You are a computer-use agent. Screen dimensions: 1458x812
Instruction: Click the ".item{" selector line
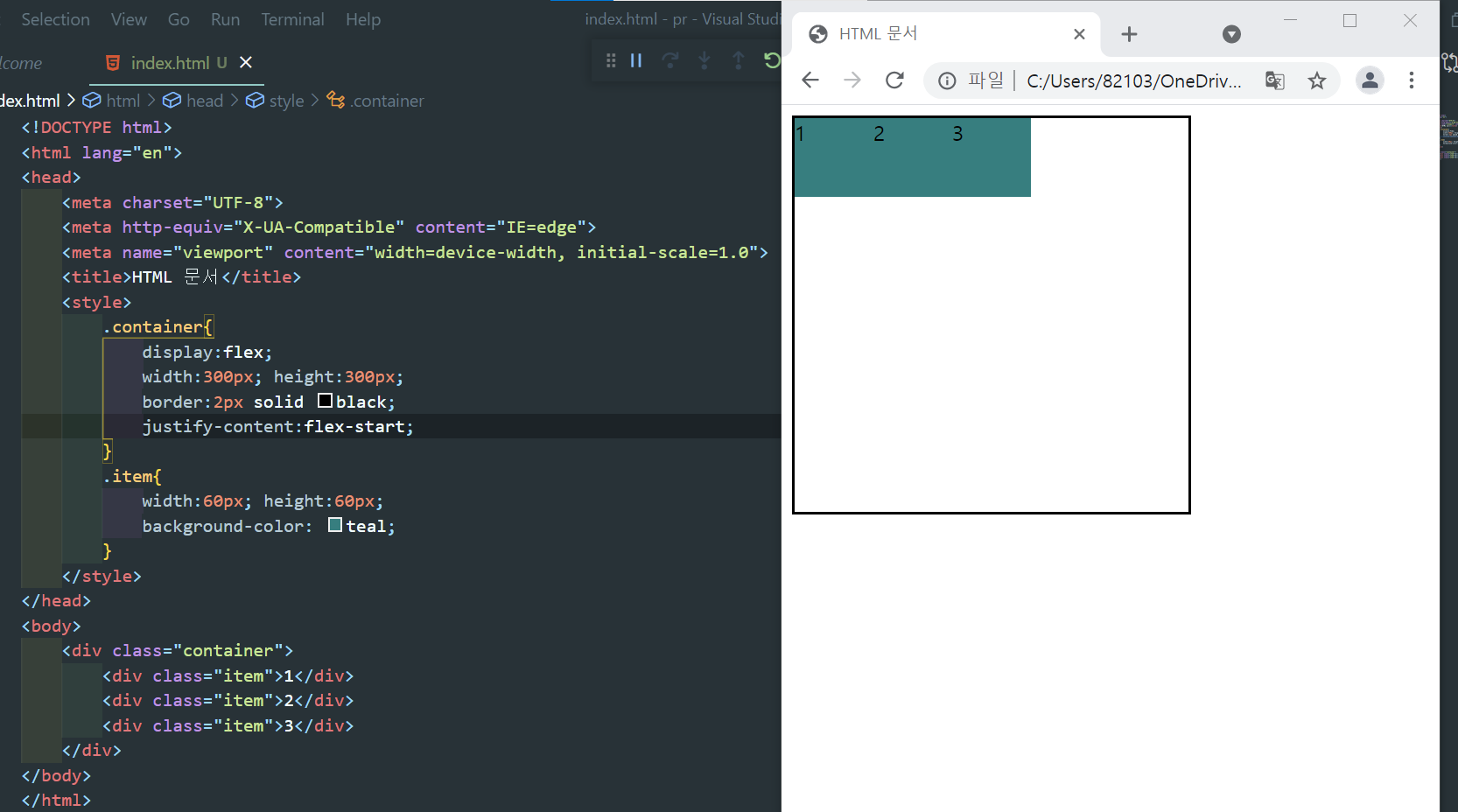[132, 476]
